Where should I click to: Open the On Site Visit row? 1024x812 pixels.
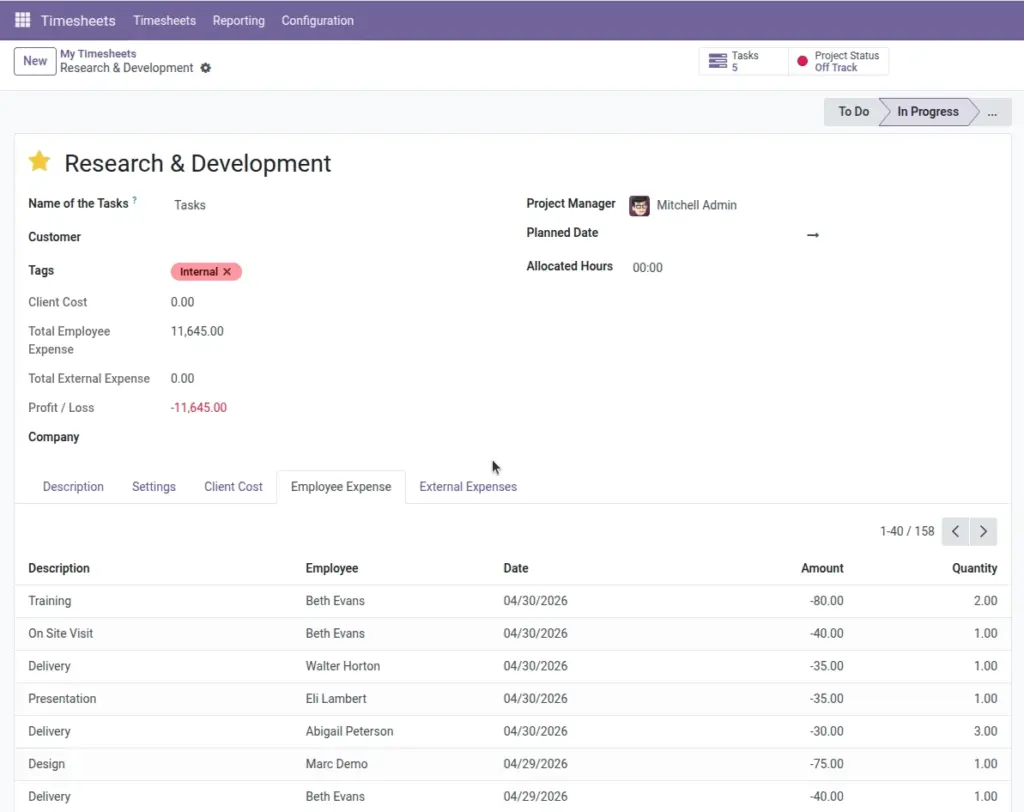61,634
